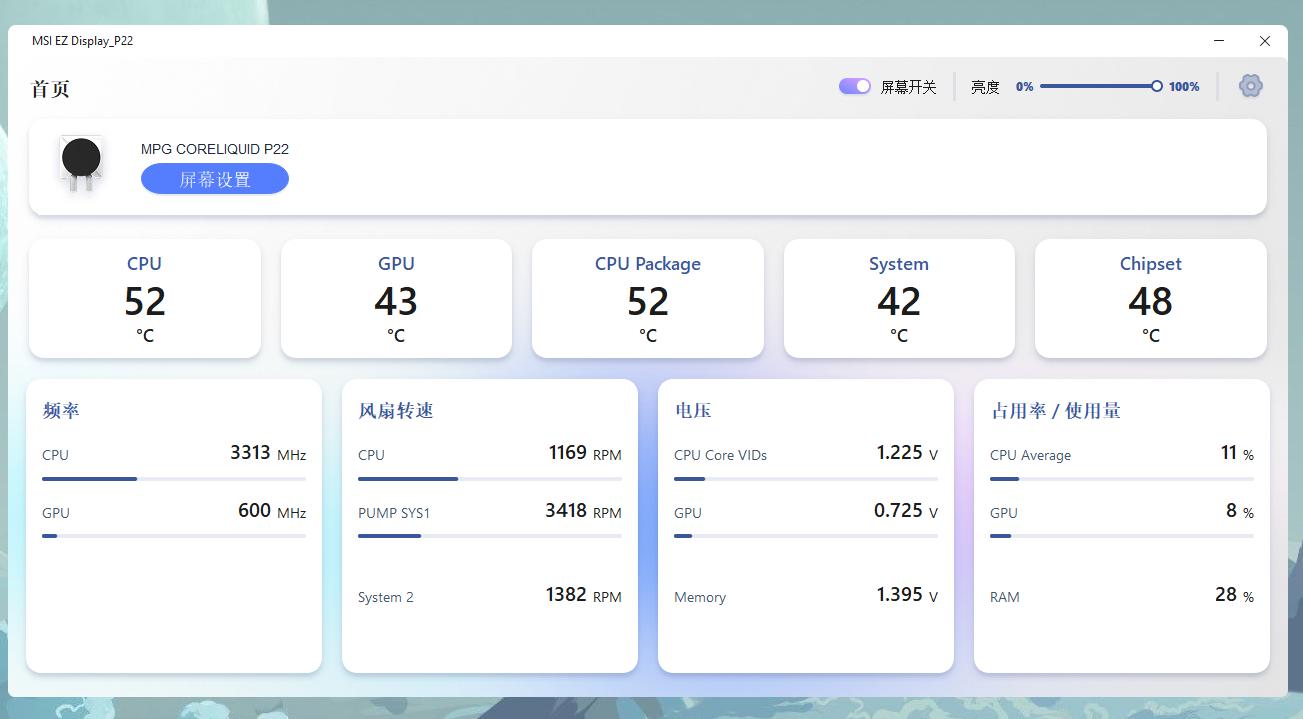Click the CPU fan speed 1169 RPM

(585, 453)
